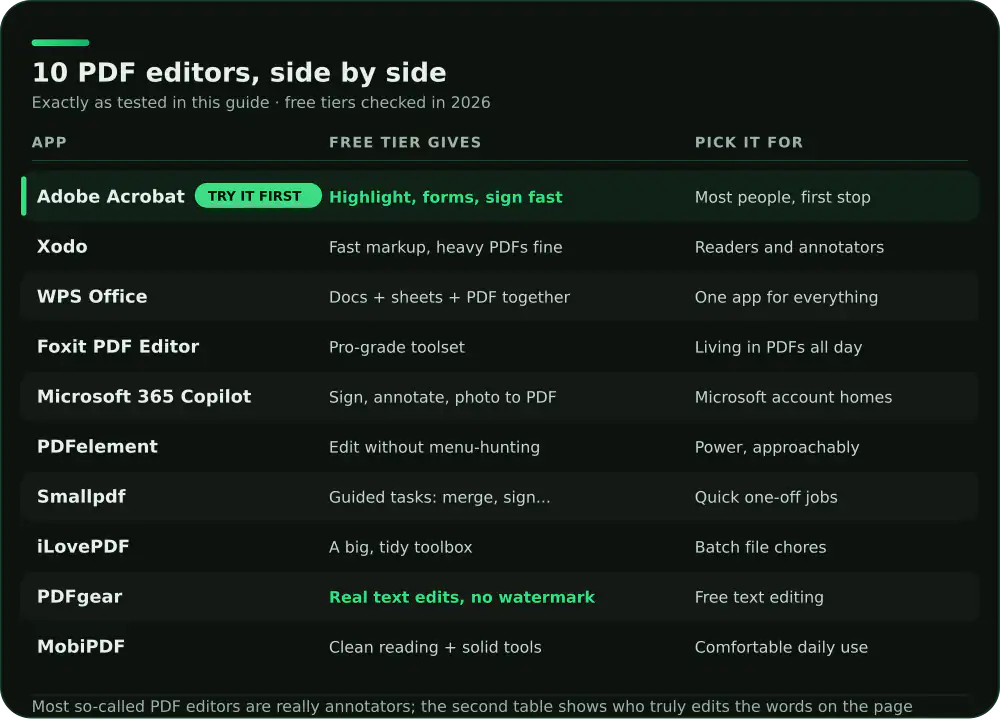Click 'A big, tidy toolbox' cell

click(x=401, y=547)
